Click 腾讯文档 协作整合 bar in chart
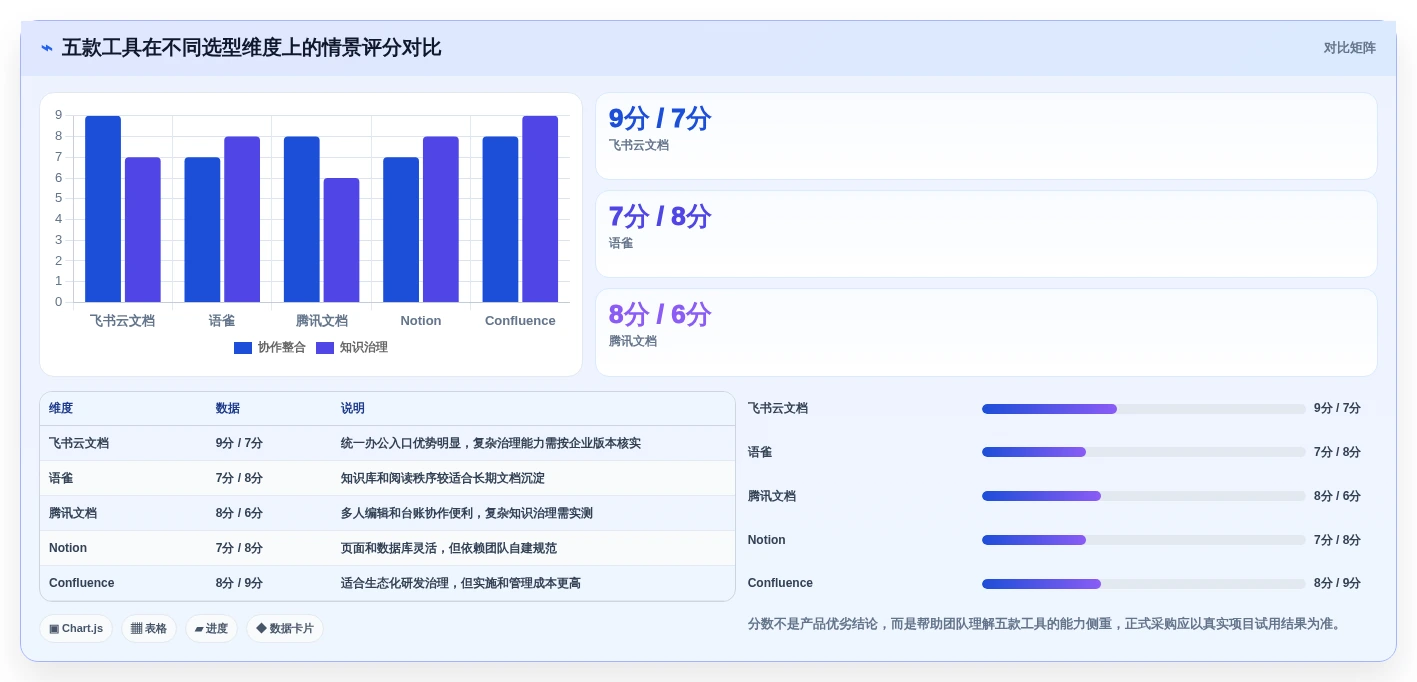Image resolution: width=1417 pixels, height=682 pixels. pos(301,219)
